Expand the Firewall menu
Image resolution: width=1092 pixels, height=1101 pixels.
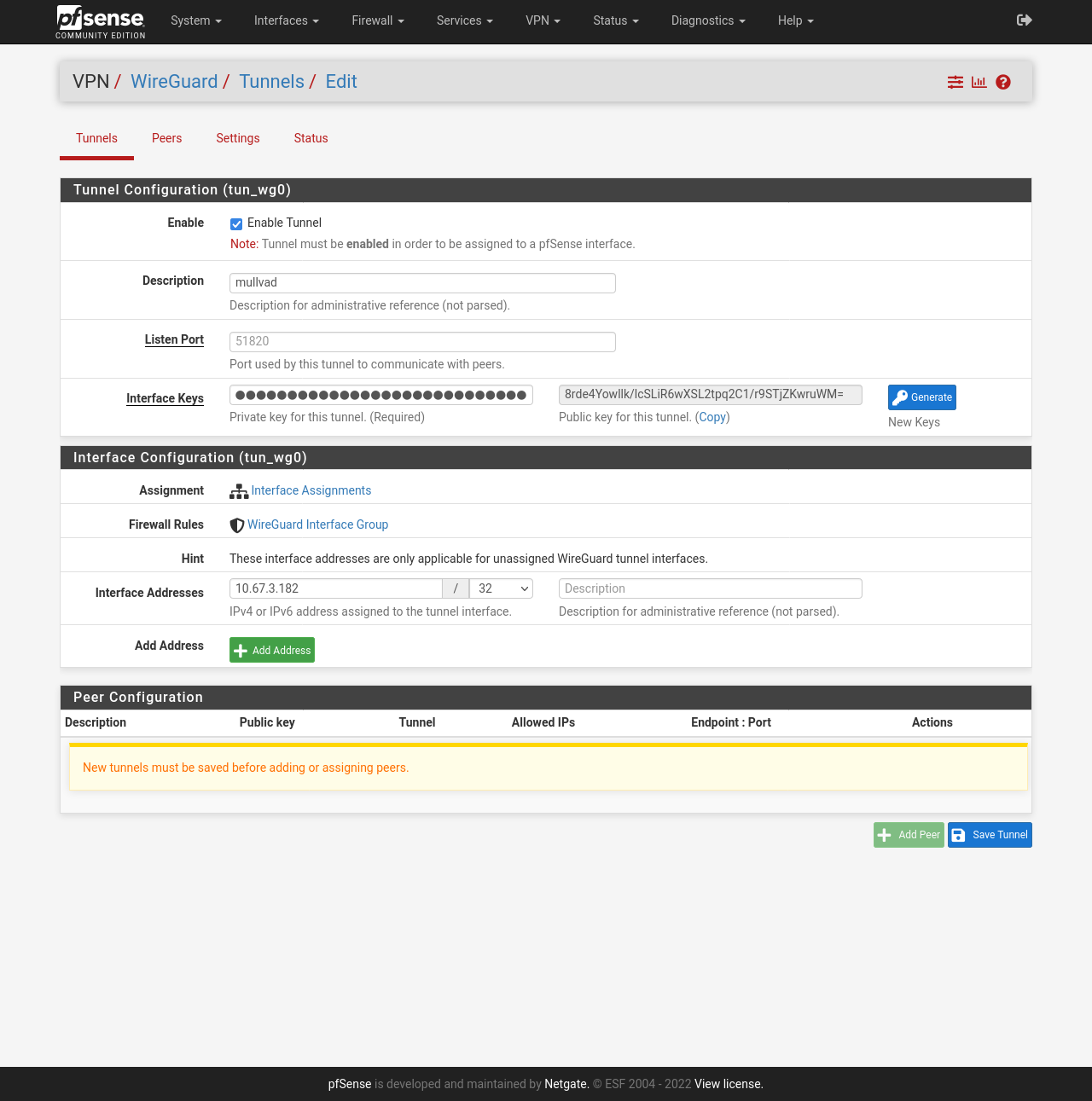(x=377, y=20)
